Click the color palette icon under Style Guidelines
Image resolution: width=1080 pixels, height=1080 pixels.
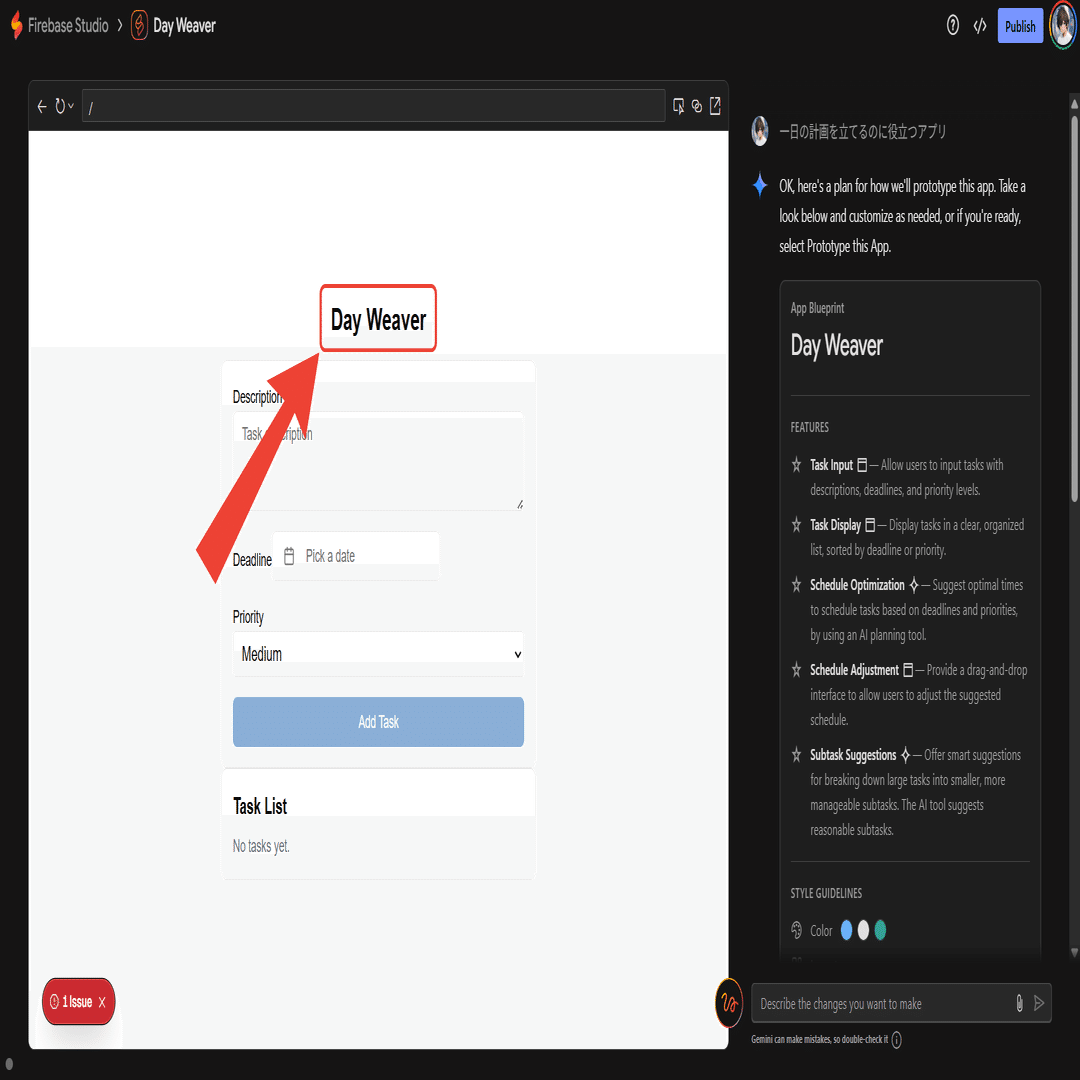[x=796, y=931]
